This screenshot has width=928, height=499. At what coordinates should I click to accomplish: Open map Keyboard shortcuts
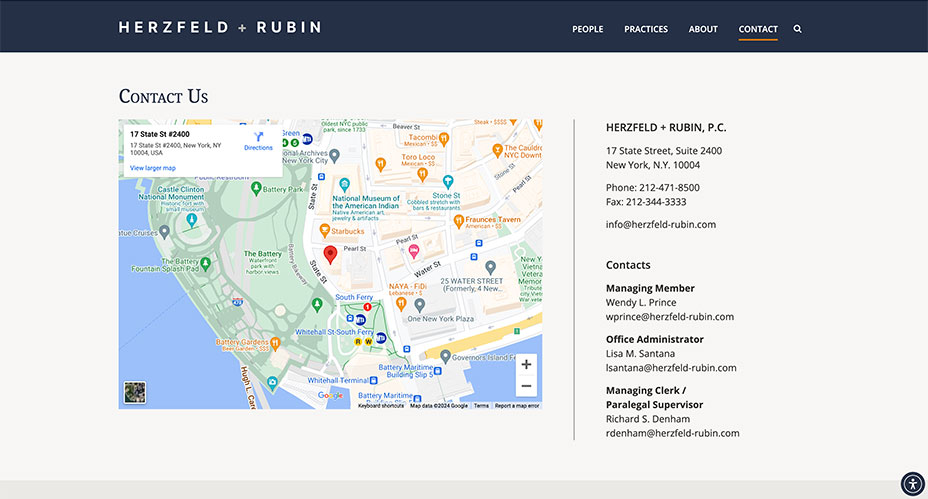381,405
